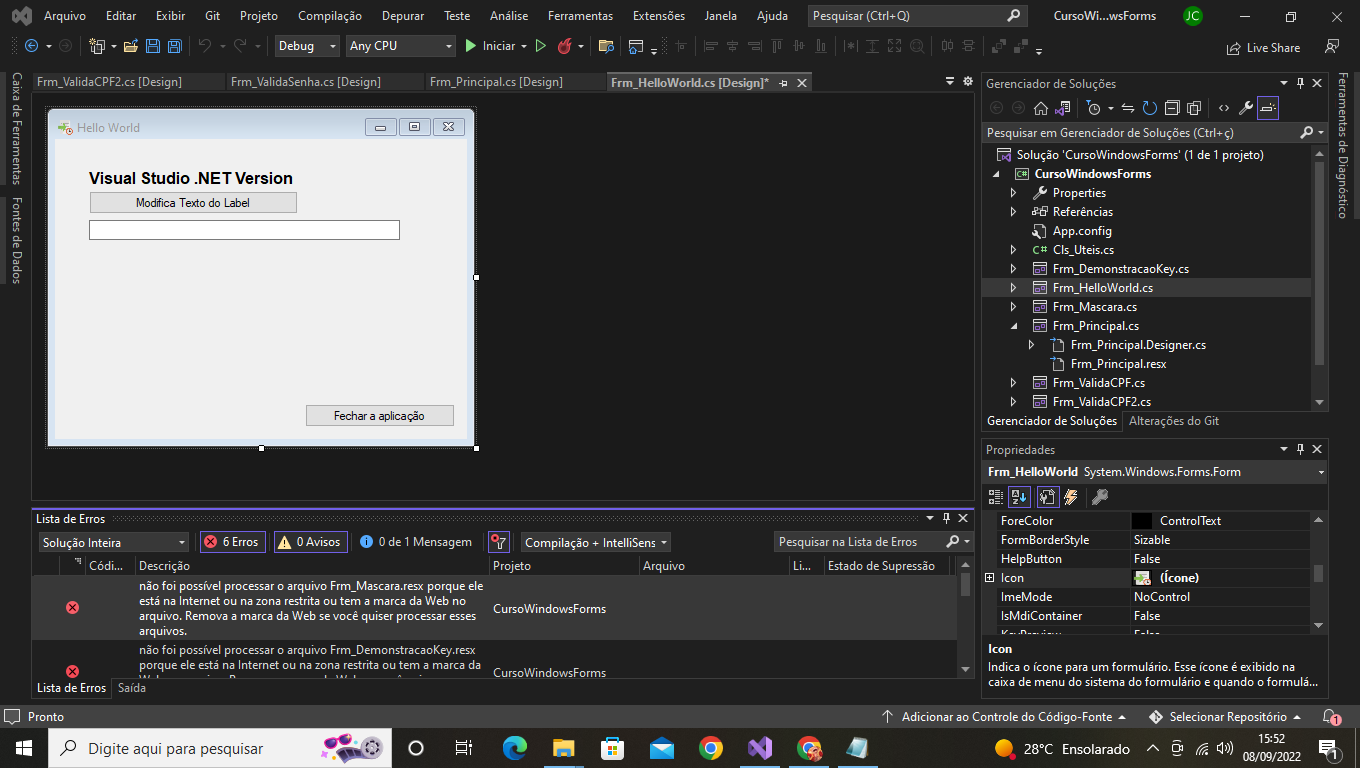Expand the Icon property row
1360x768 pixels.
coord(990,578)
